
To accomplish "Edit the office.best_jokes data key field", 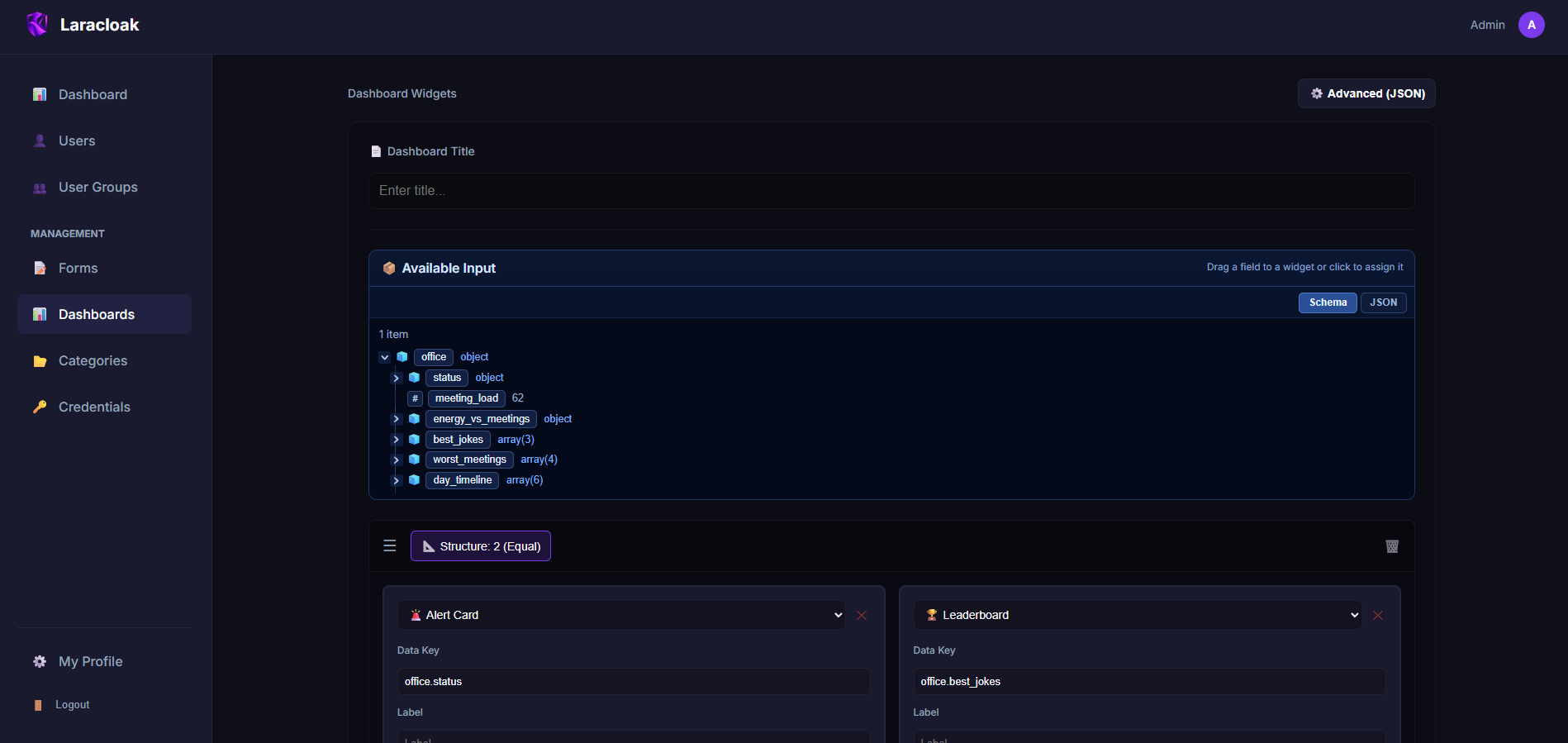I will pos(1149,682).
